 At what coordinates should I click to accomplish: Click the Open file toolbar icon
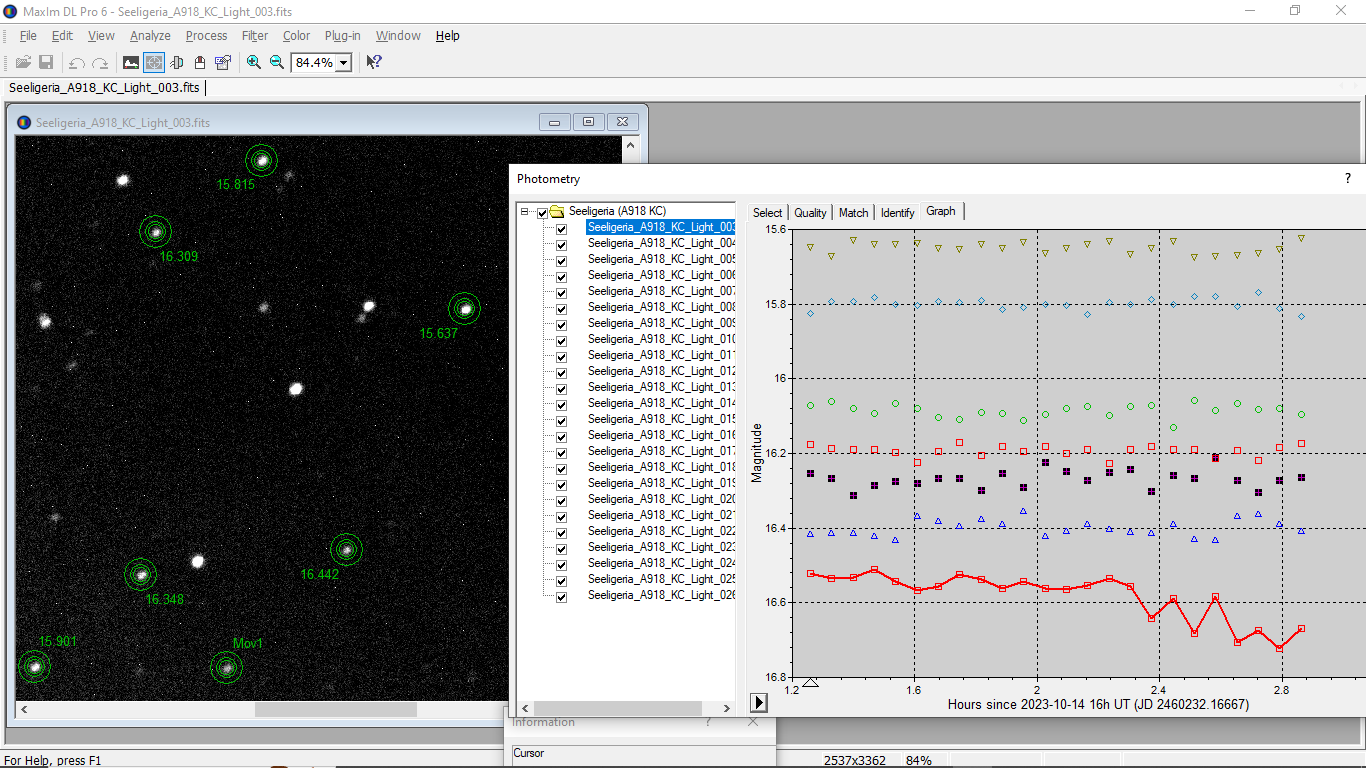point(23,62)
